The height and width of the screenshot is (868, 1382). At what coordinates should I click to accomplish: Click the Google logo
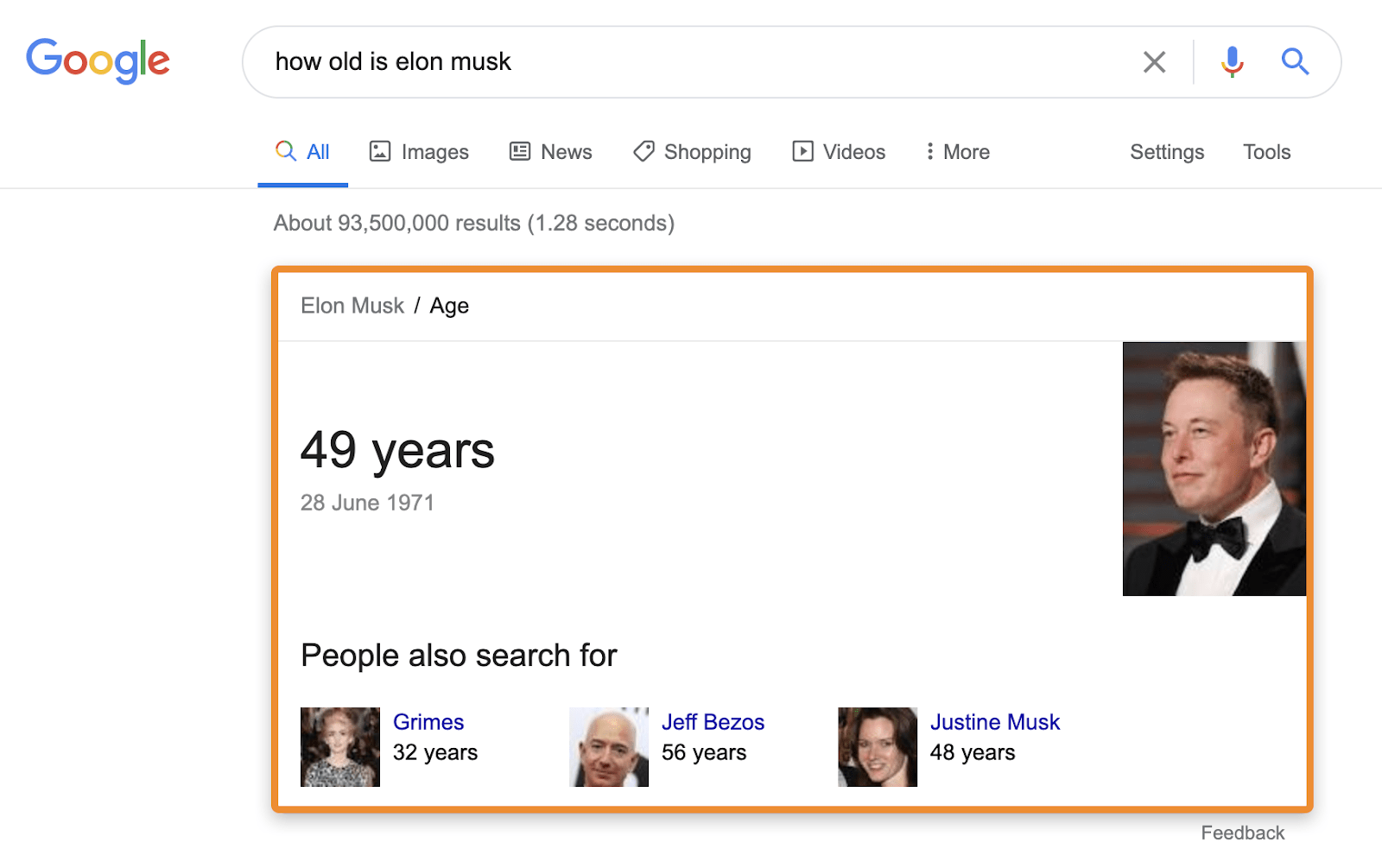click(98, 60)
